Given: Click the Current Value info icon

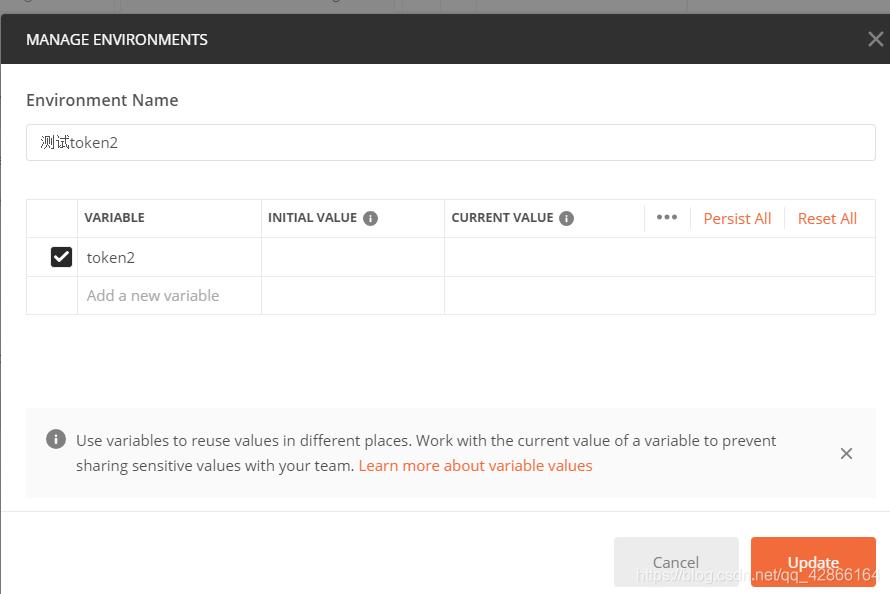Looking at the screenshot, I should click(566, 218).
